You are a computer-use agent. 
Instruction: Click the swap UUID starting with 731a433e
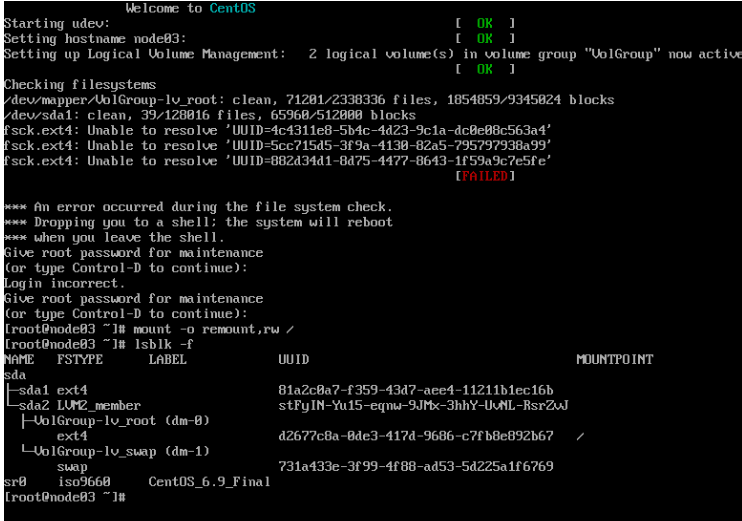pos(415,467)
